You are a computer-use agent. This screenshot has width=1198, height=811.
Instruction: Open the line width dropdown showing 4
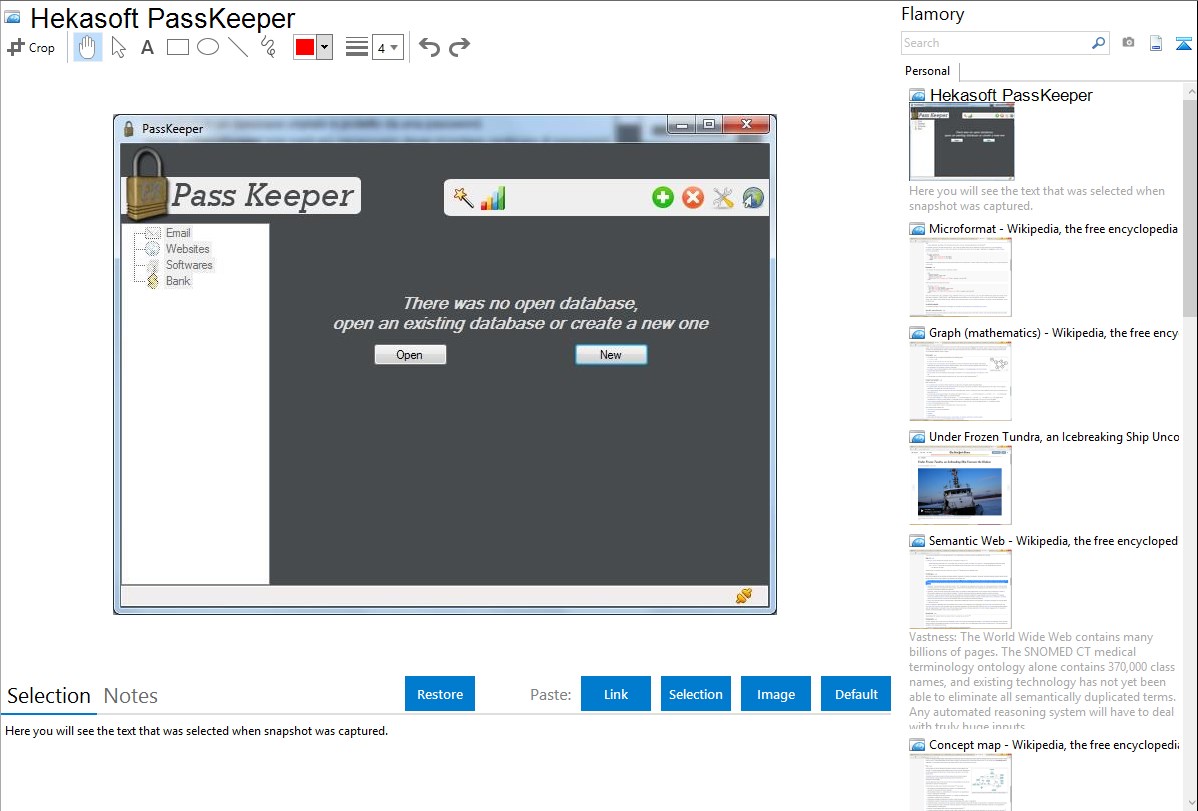pos(387,47)
